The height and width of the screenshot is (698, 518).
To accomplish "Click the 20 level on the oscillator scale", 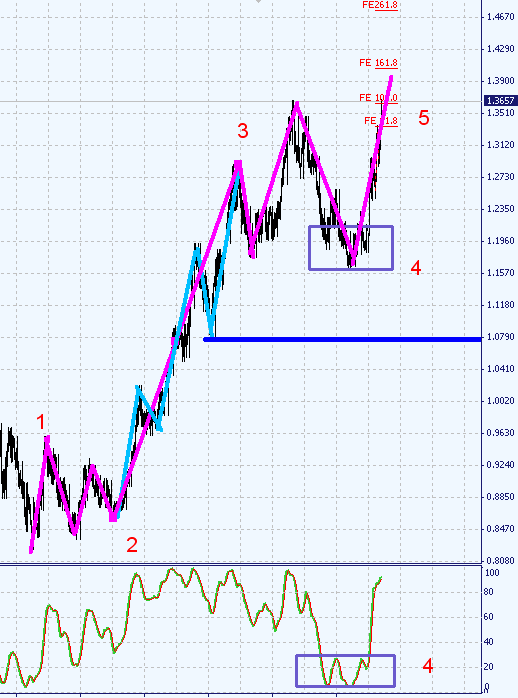I will coord(489,667).
